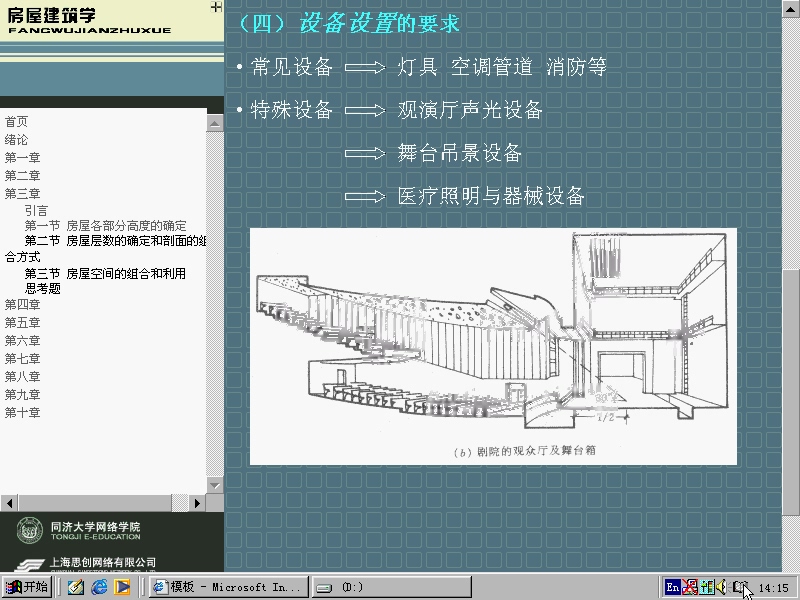
Task: Open the notepad-and-pencil quick launch icon
Action: (76, 587)
